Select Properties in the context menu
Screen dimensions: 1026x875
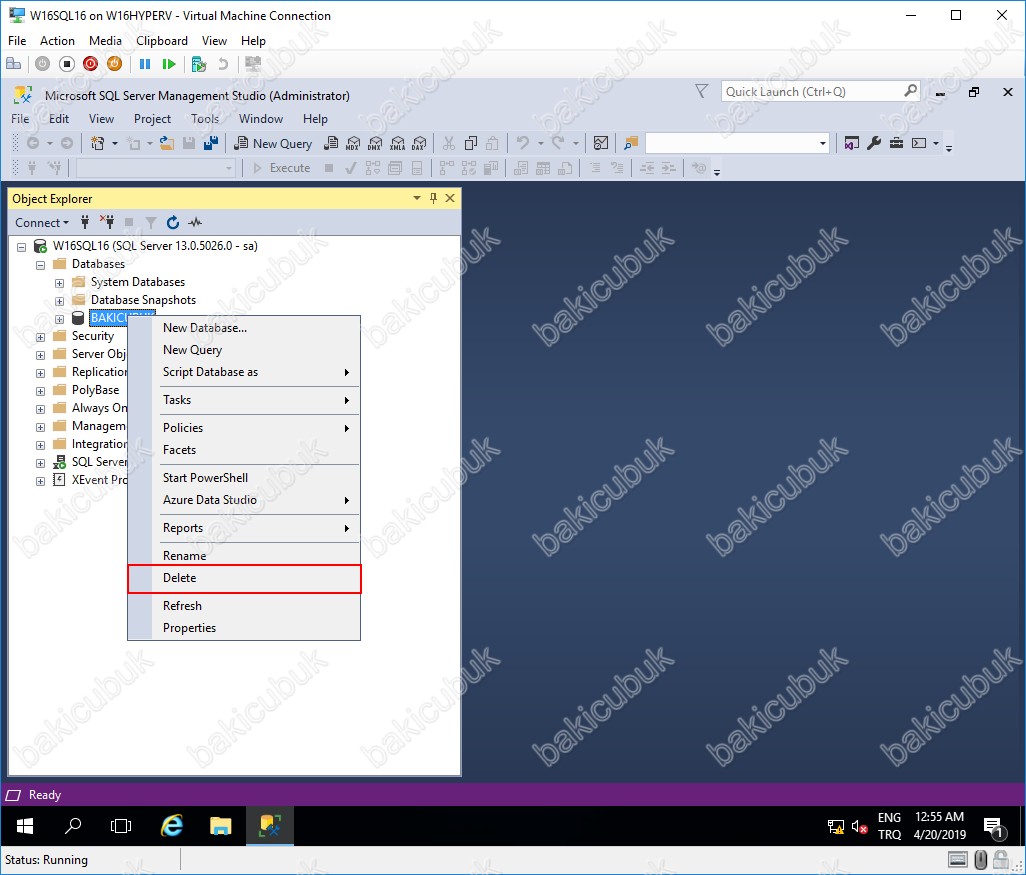[x=244, y=628]
